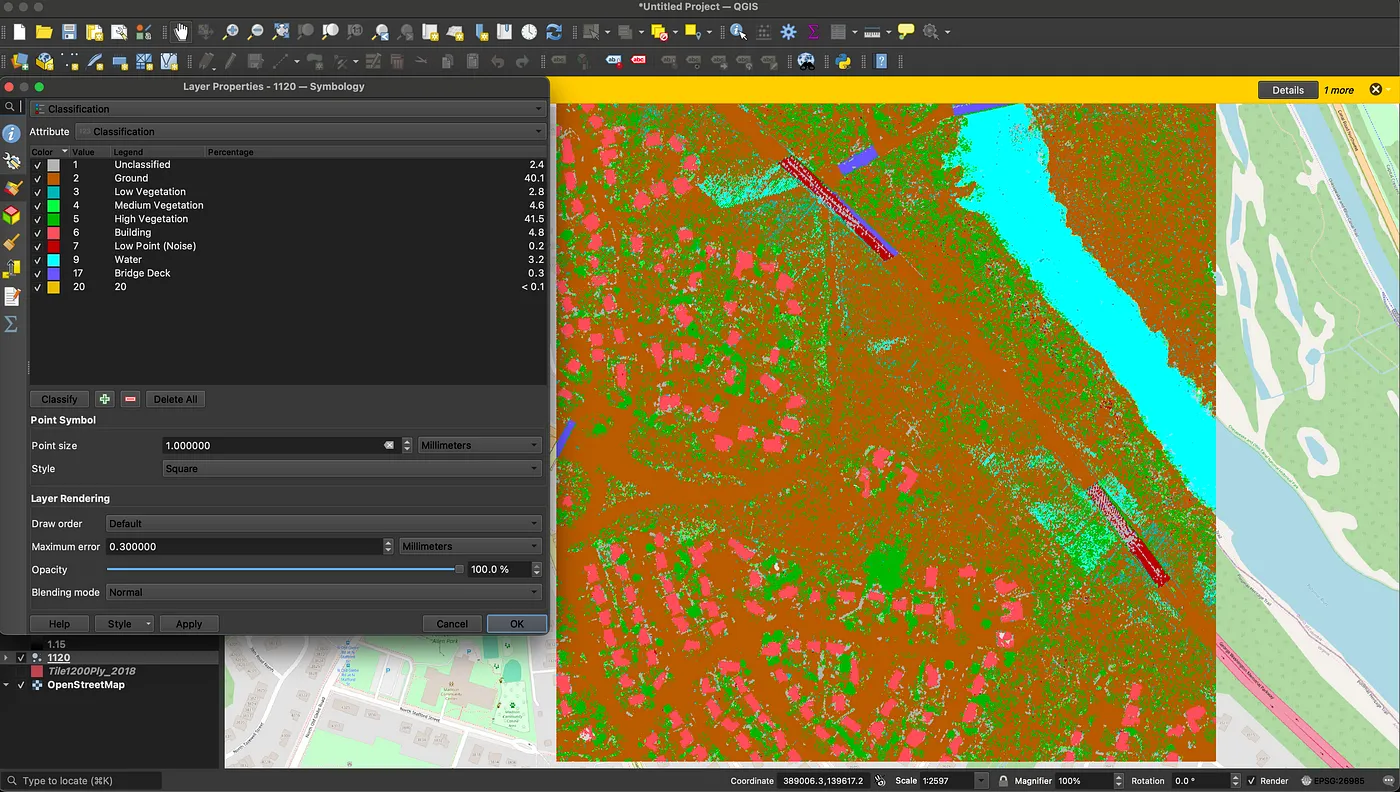The width and height of the screenshot is (1400, 792).
Task: Uncheck the Ground class checkbox
Action: 37,178
